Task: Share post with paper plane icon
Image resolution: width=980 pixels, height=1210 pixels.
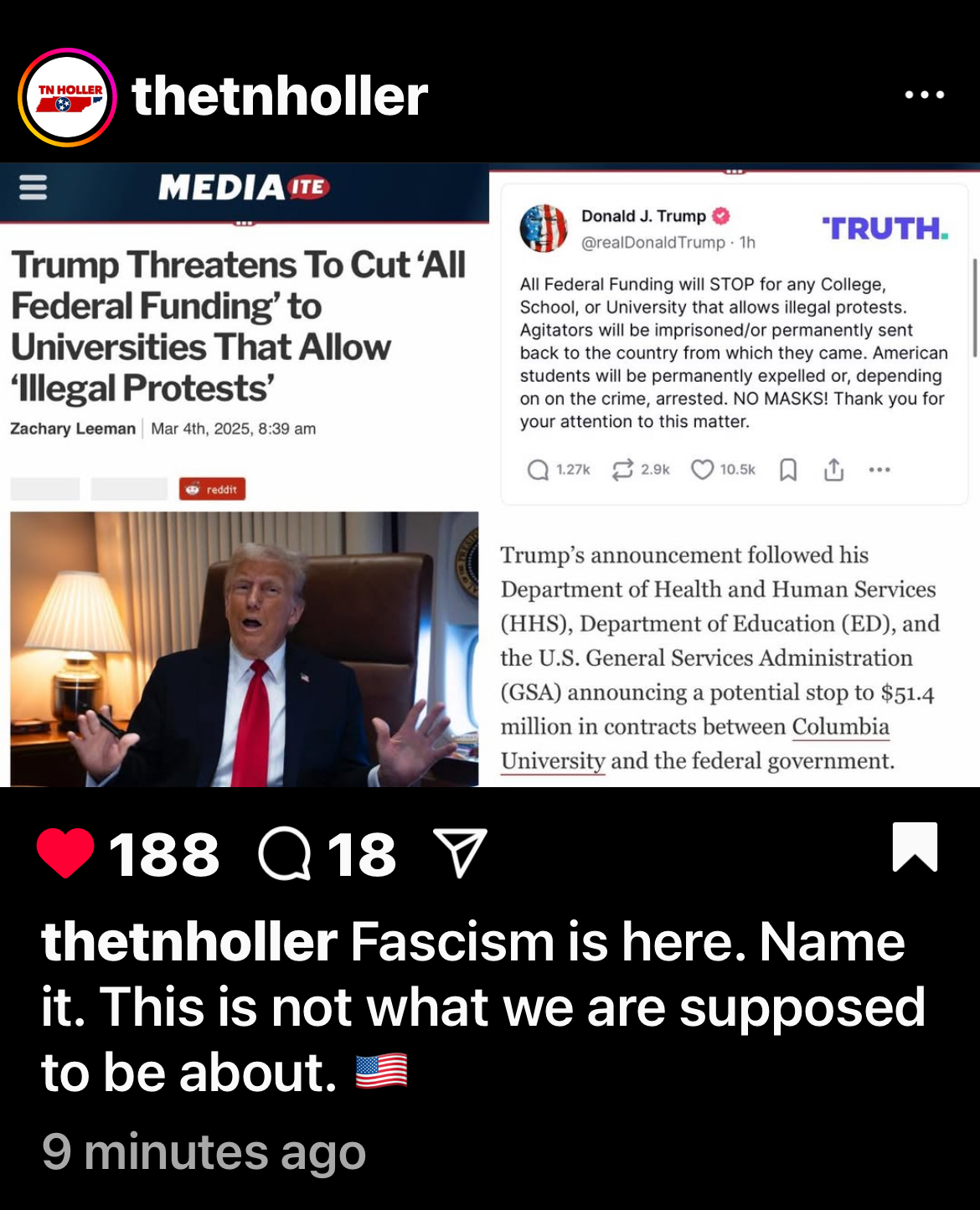Action: [459, 852]
